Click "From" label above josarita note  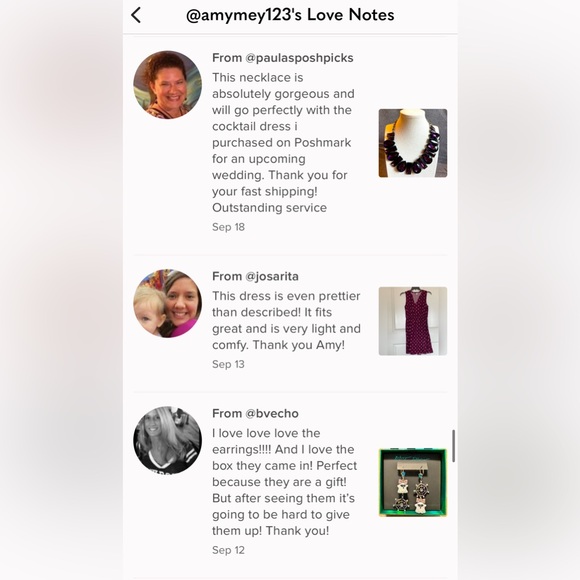(227, 276)
